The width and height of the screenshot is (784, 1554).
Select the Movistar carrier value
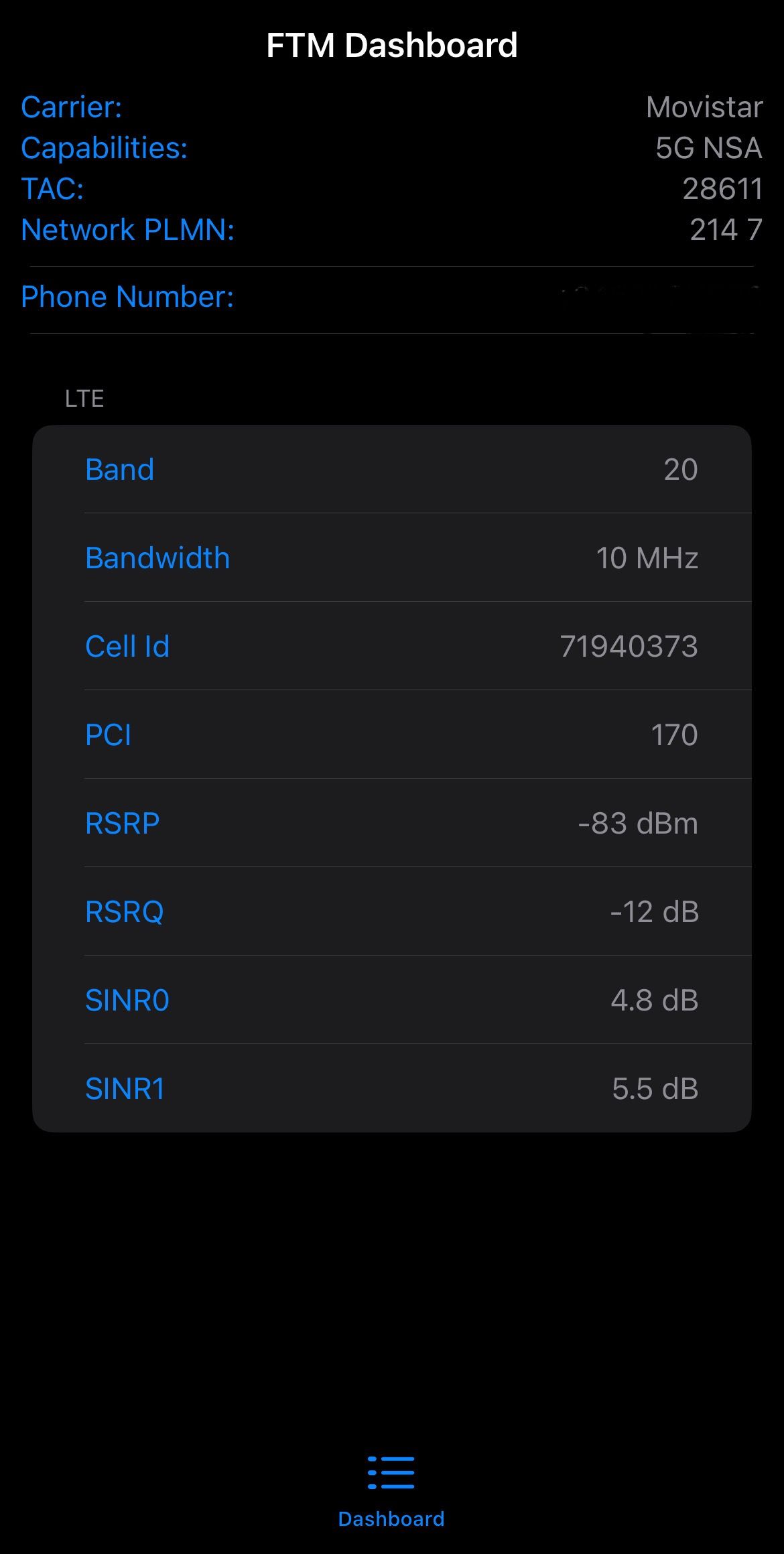704,107
